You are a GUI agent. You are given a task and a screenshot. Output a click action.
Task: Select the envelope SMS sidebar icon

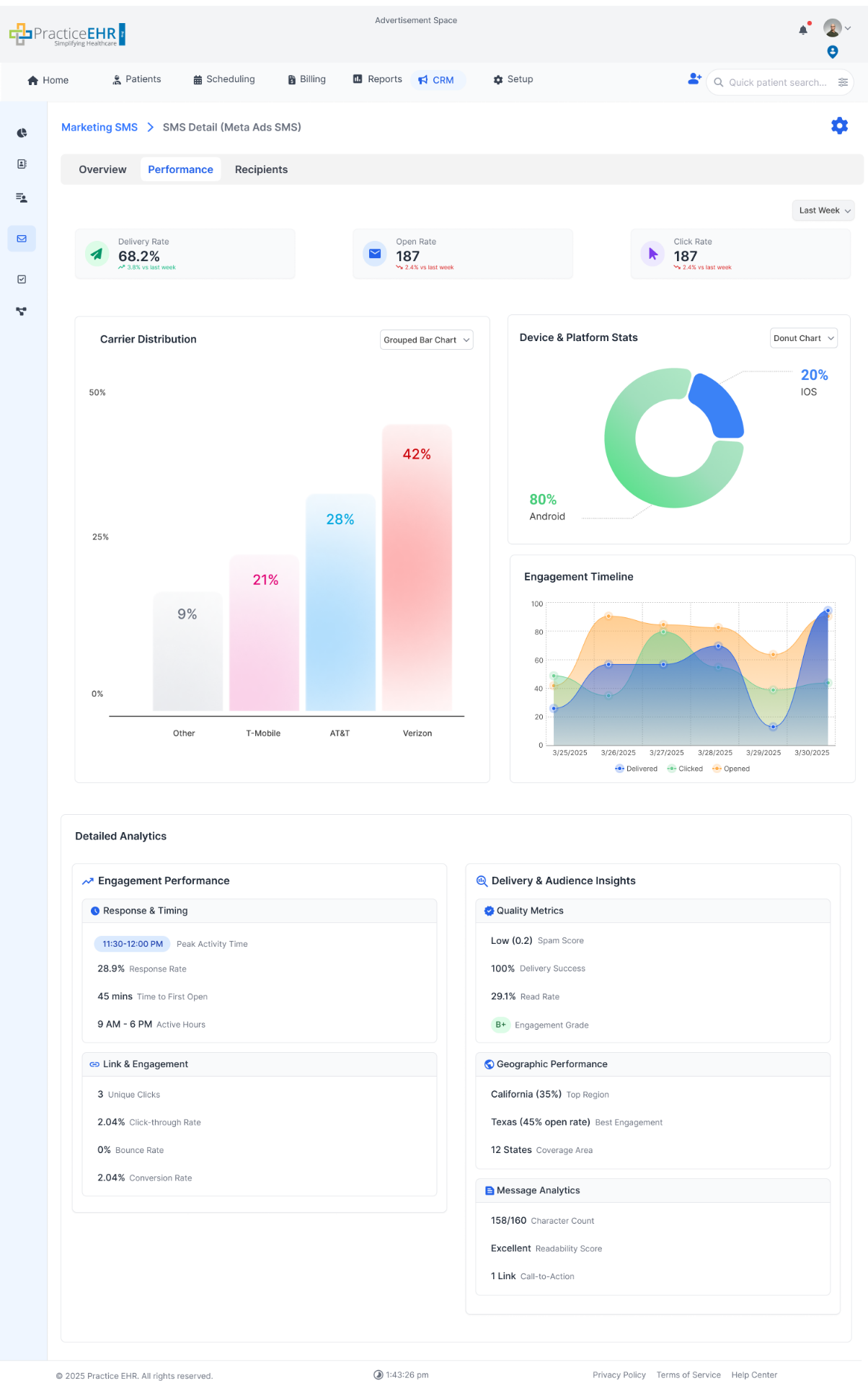coord(22,239)
